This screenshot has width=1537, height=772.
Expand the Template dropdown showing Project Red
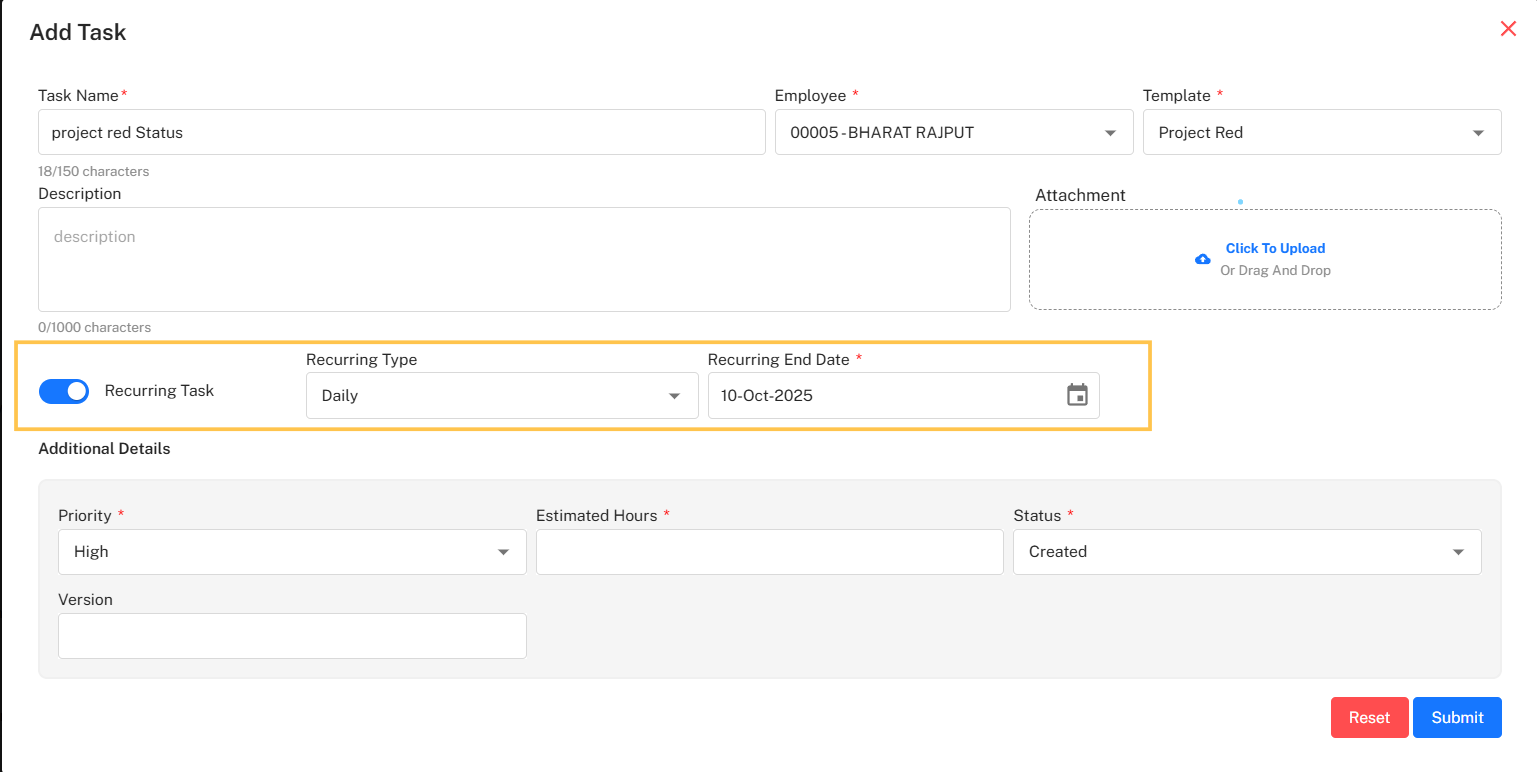(1321, 132)
